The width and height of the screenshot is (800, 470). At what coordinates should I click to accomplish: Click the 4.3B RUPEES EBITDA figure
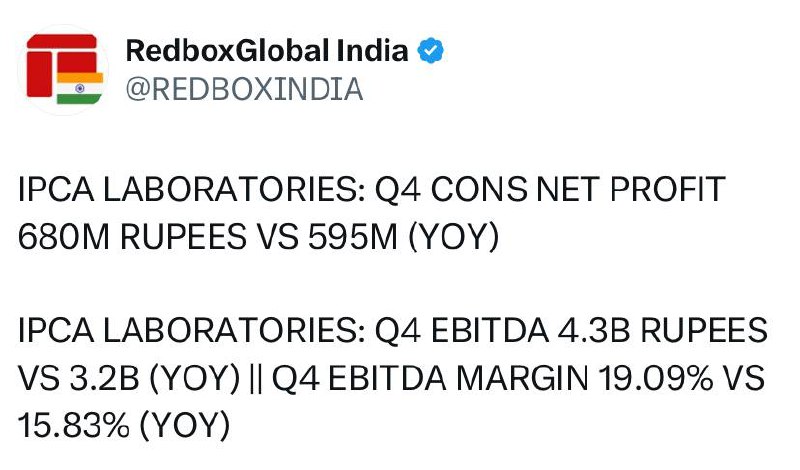click(x=663, y=330)
